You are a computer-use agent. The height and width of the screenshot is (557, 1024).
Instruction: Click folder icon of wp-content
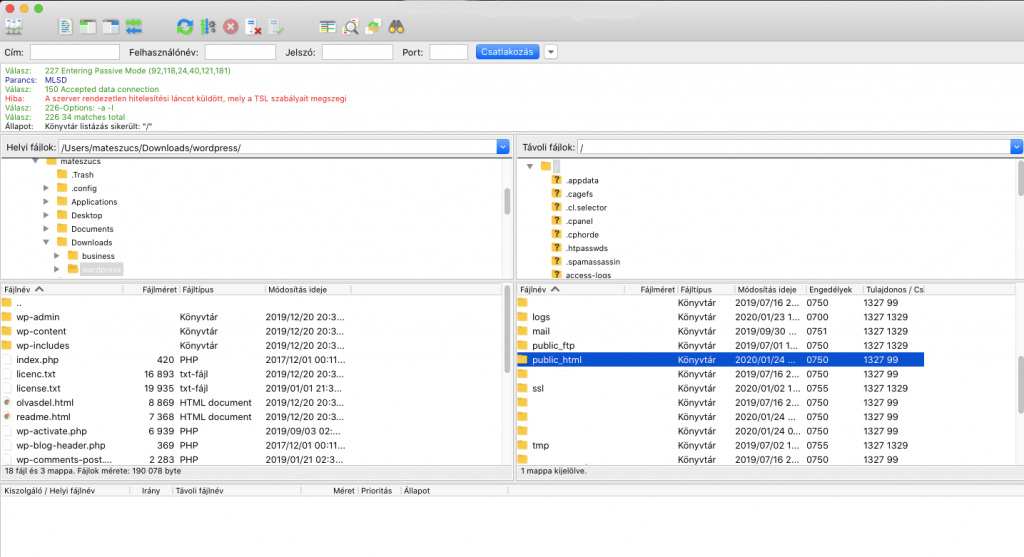coord(7,331)
